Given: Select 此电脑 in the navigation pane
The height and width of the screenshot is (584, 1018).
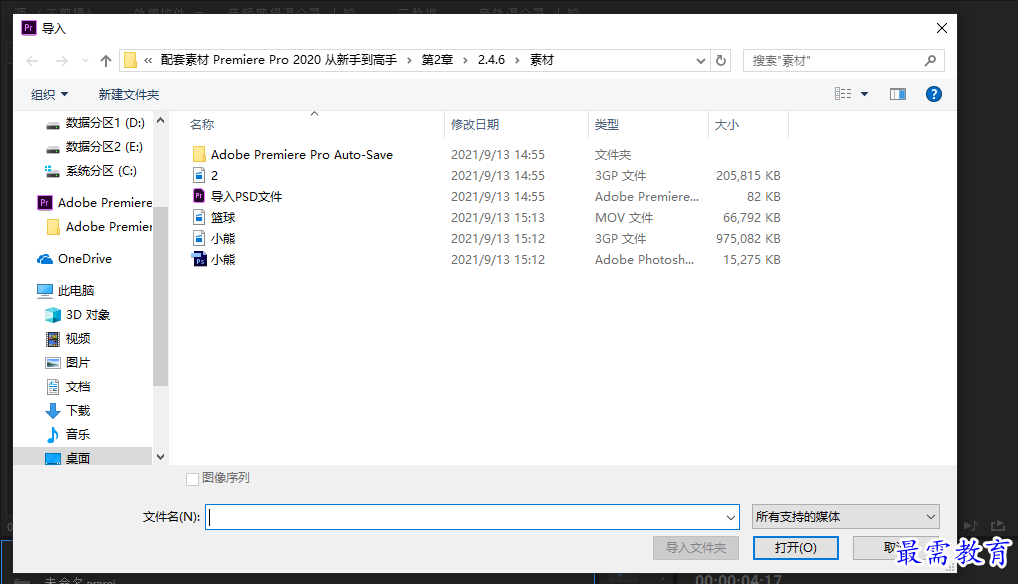Looking at the screenshot, I should [x=66, y=291].
